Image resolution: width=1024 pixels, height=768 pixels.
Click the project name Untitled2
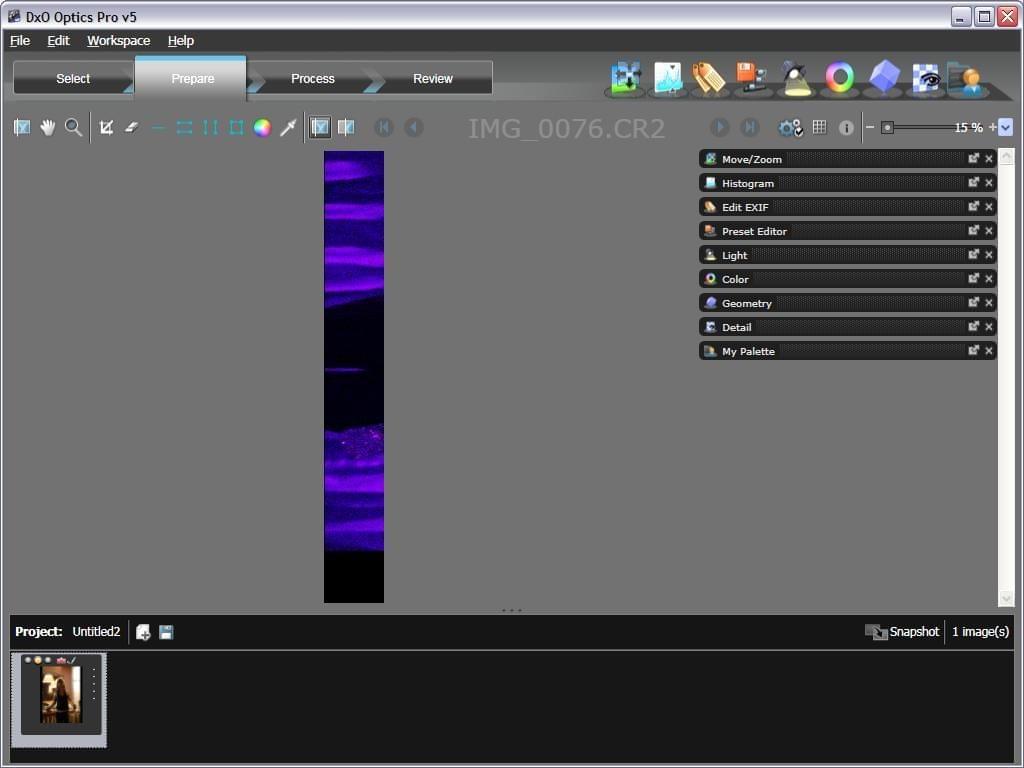(x=96, y=632)
